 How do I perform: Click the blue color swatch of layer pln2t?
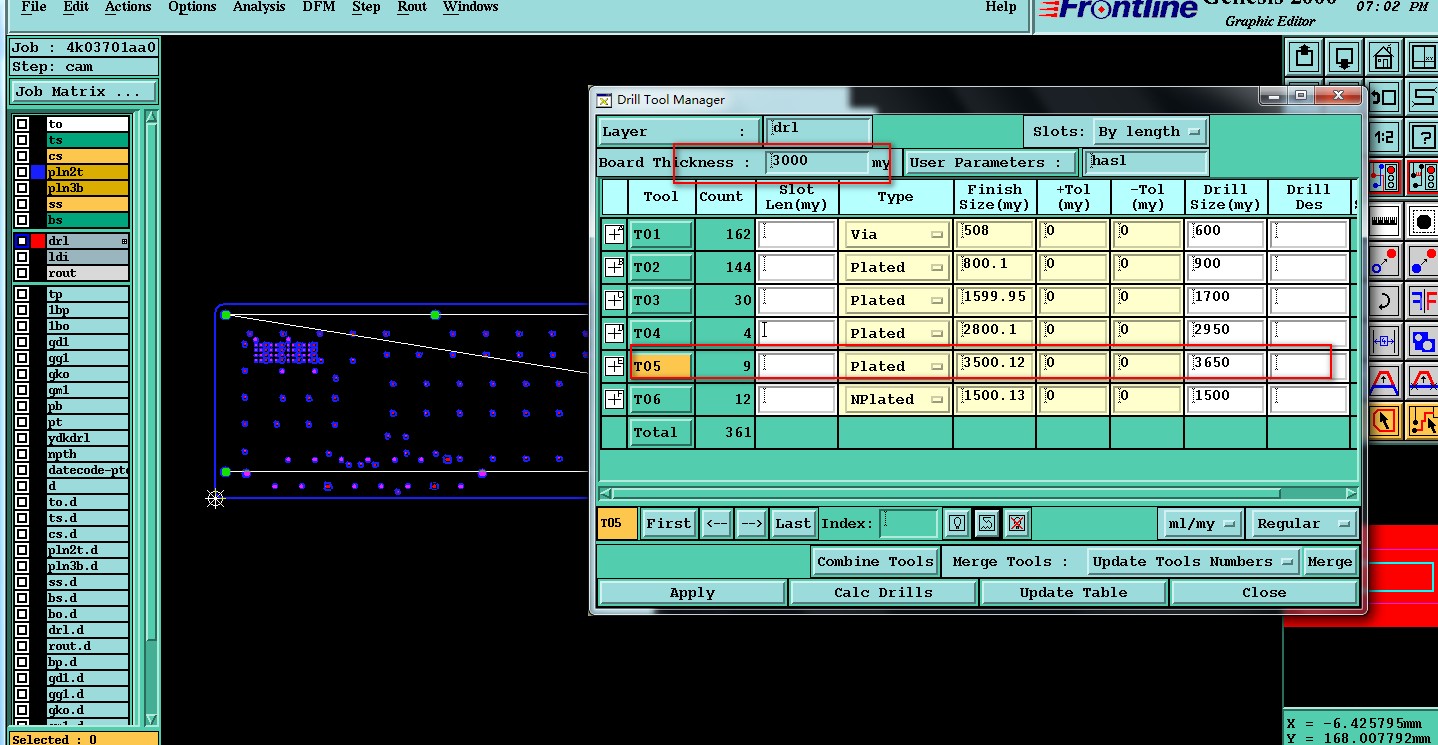pos(38,172)
